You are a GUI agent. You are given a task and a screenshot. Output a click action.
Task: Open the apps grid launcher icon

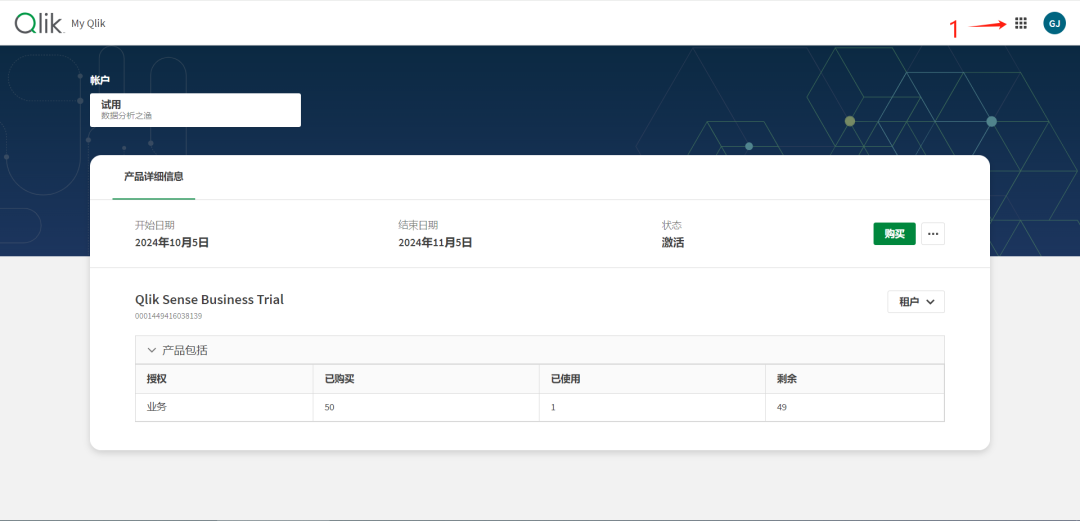[1021, 23]
